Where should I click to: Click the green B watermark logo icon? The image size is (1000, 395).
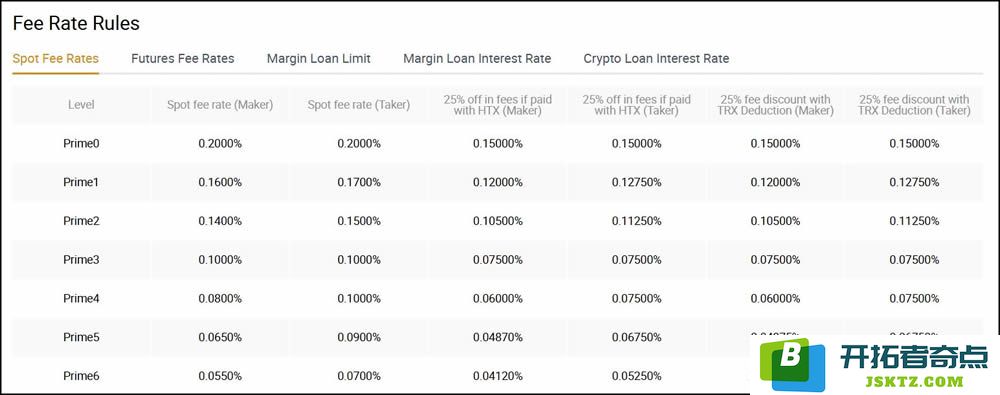(x=791, y=364)
